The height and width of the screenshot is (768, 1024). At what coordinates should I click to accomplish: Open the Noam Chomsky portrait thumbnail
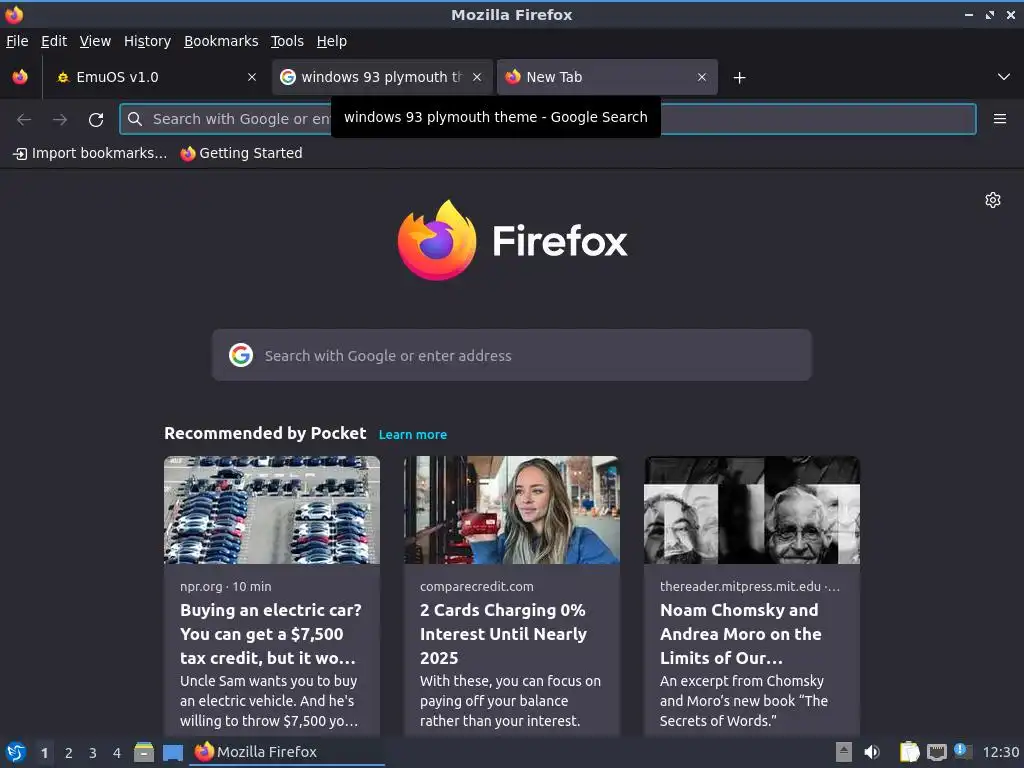click(x=752, y=510)
